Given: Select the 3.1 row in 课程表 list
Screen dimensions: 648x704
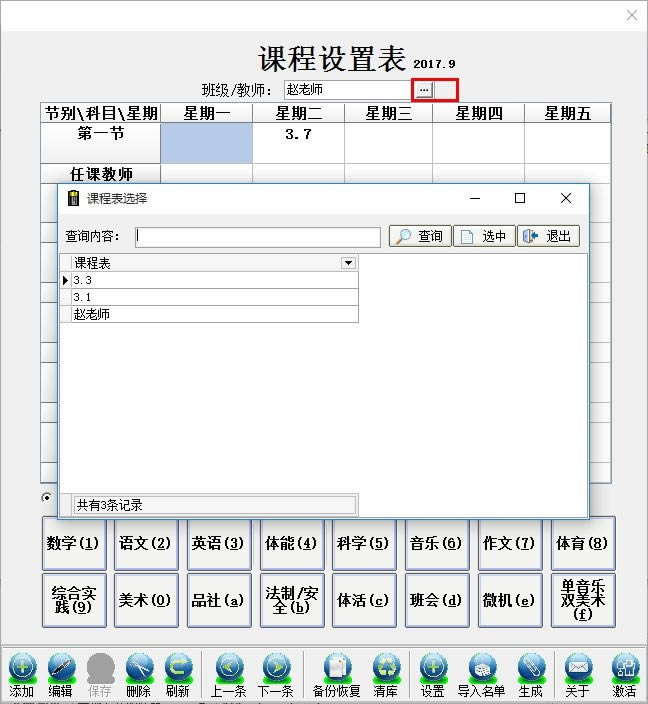Looking at the screenshot, I should pos(215,297).
